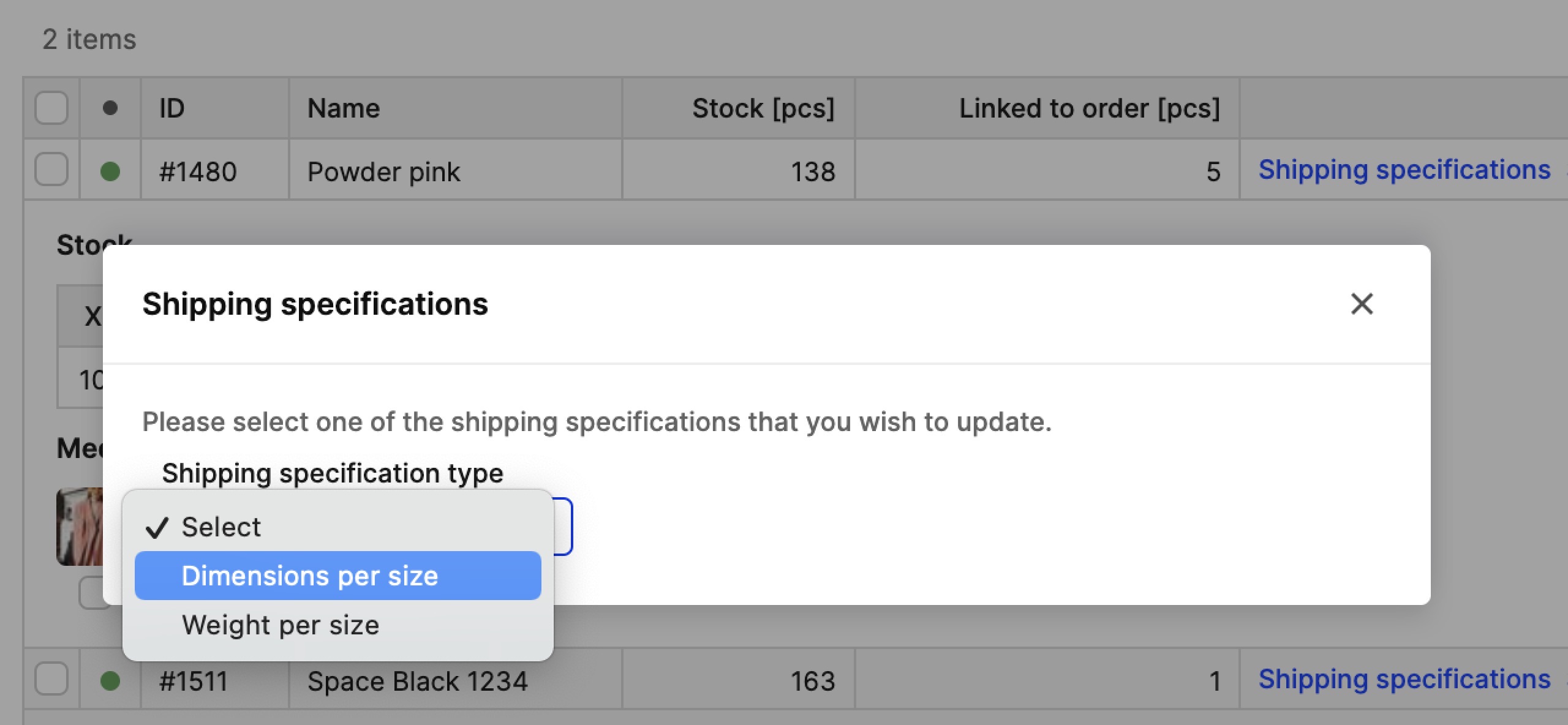Click the status dot column header
This screenshot has width=1568, height=725.
point(110,108)
